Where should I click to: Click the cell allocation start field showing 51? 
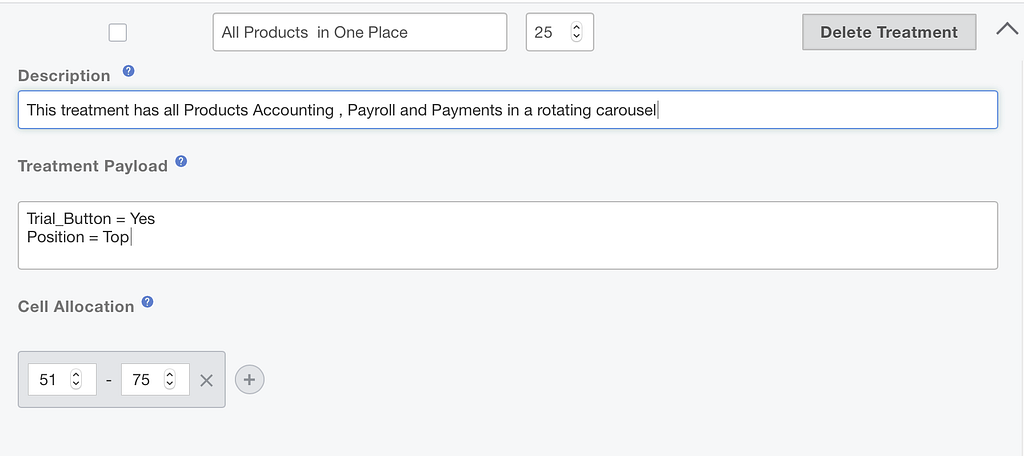tap(49, 380)
